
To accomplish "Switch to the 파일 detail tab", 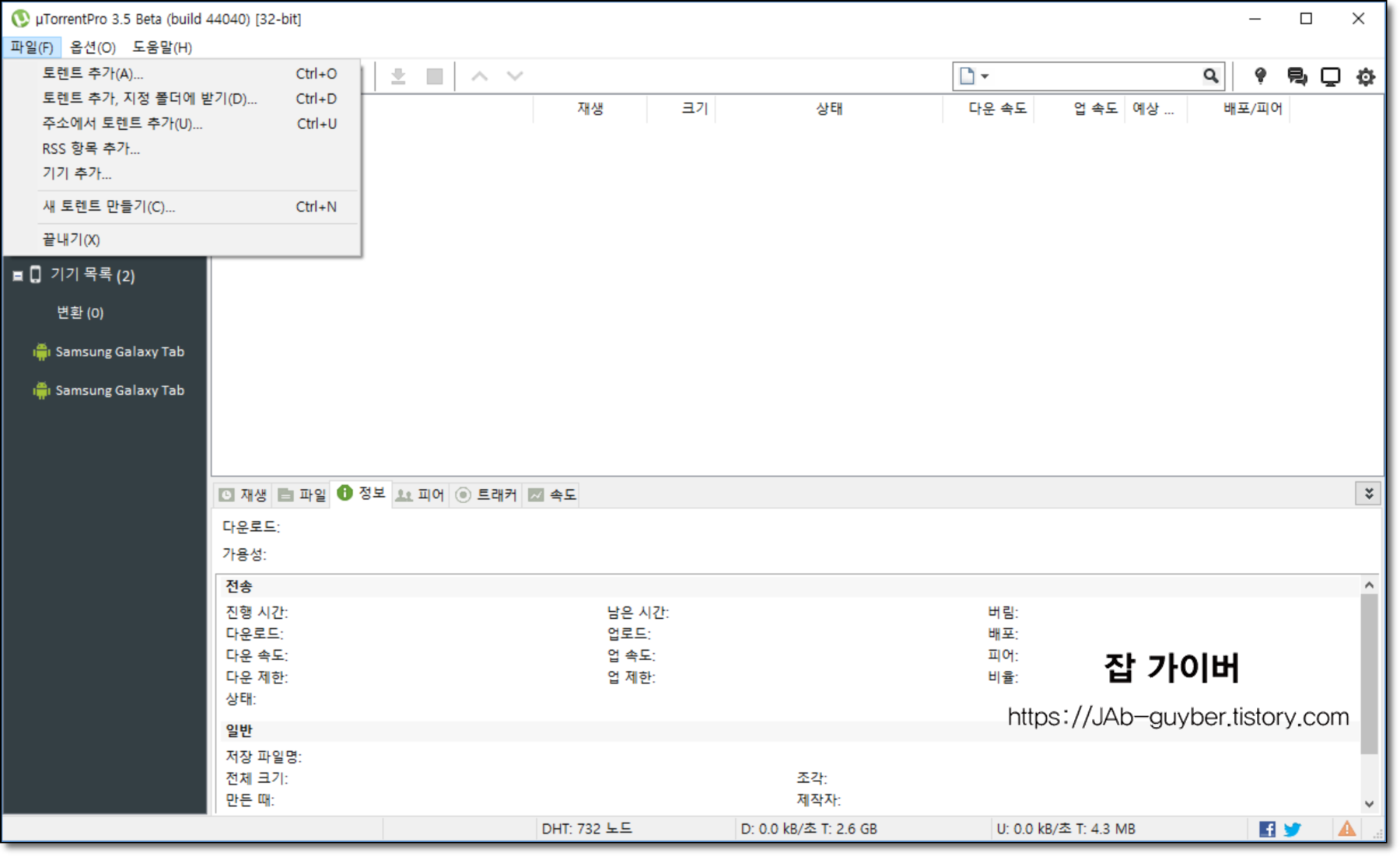I will point(303,495).
